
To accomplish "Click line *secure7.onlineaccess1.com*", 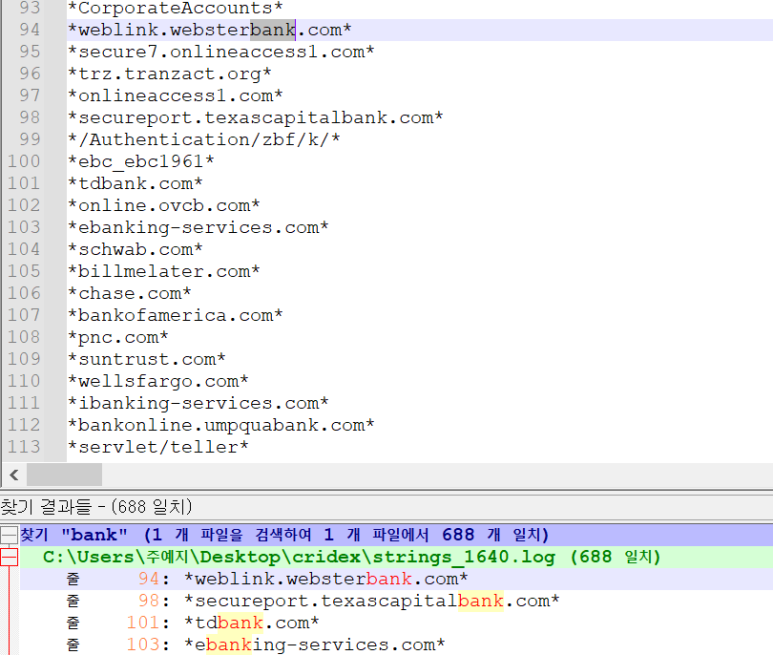I will [x=221, y=52].
